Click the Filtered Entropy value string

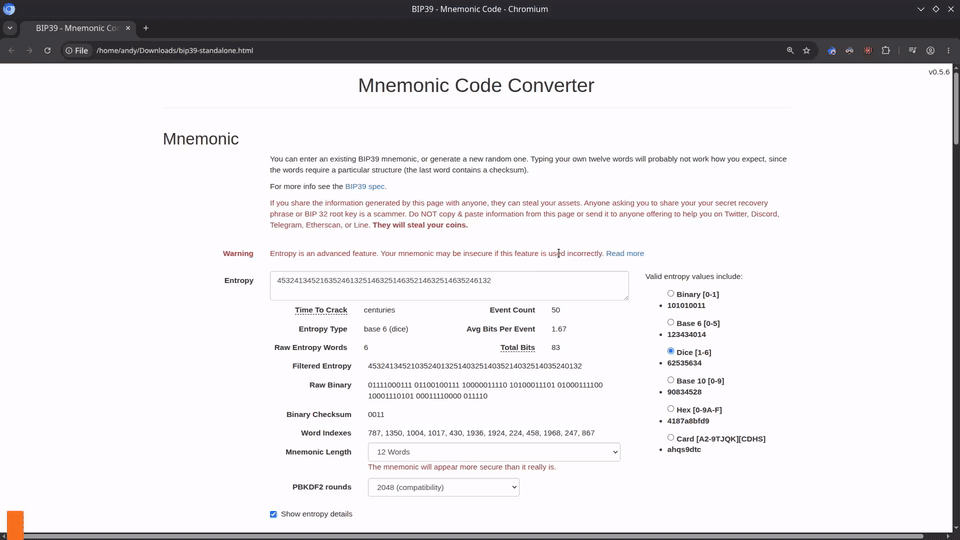click(474, 366)
